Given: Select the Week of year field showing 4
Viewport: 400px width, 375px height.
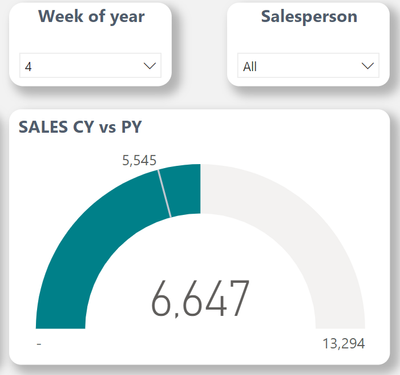Looking at the screenshot, I should 90,65.
